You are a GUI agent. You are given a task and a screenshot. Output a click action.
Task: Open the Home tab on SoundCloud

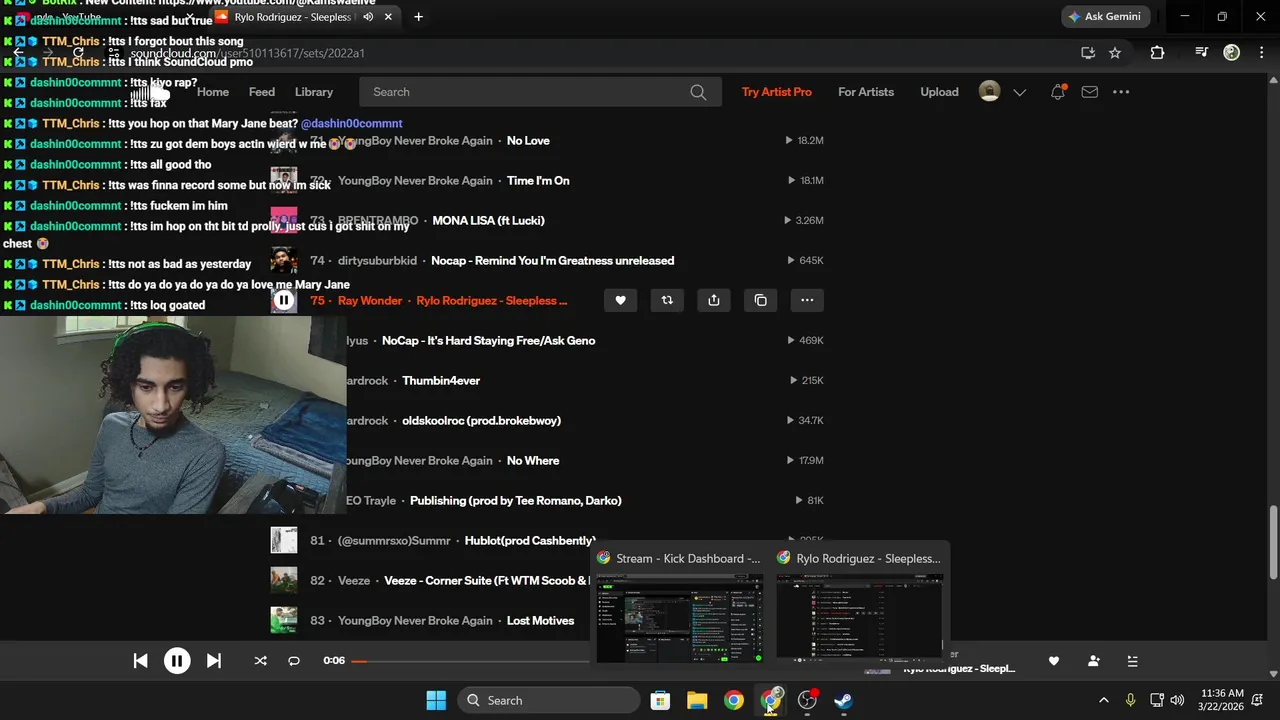point(213,92)
